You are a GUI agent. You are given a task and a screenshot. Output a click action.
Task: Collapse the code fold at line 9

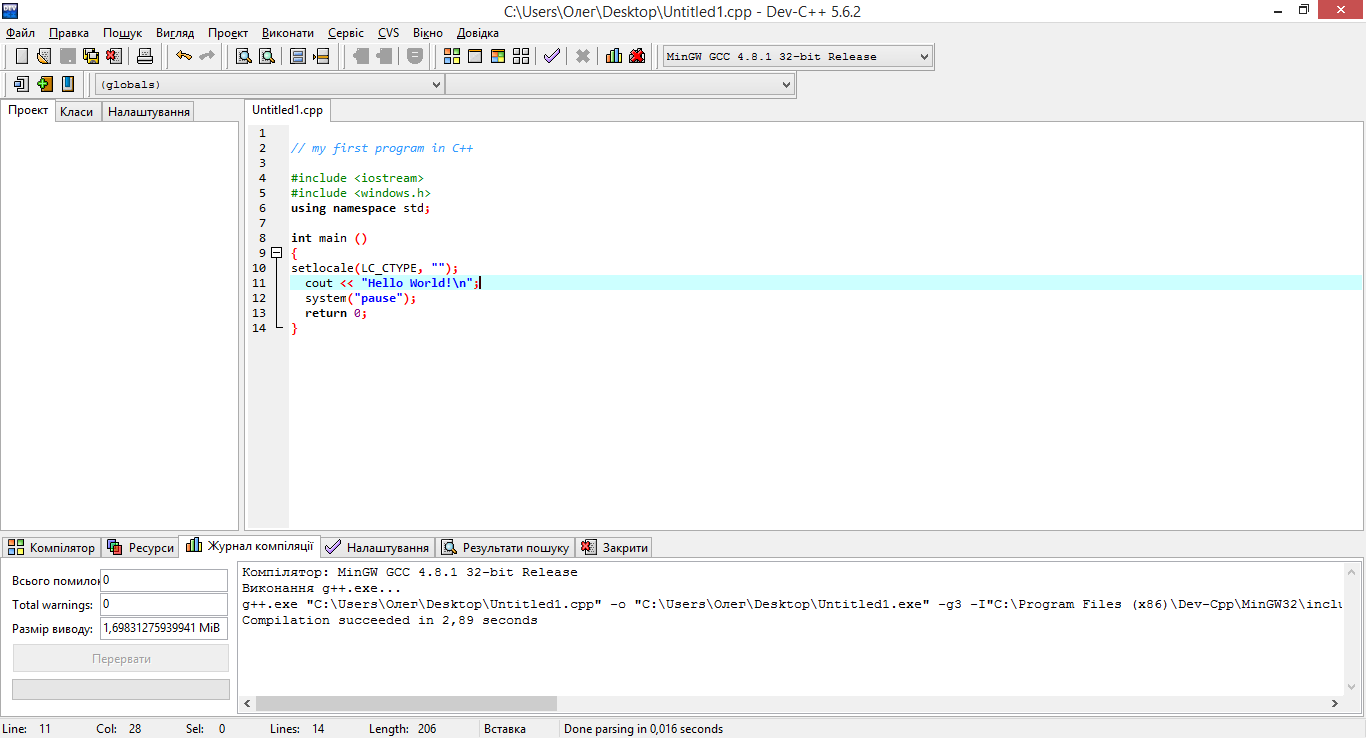277,253
